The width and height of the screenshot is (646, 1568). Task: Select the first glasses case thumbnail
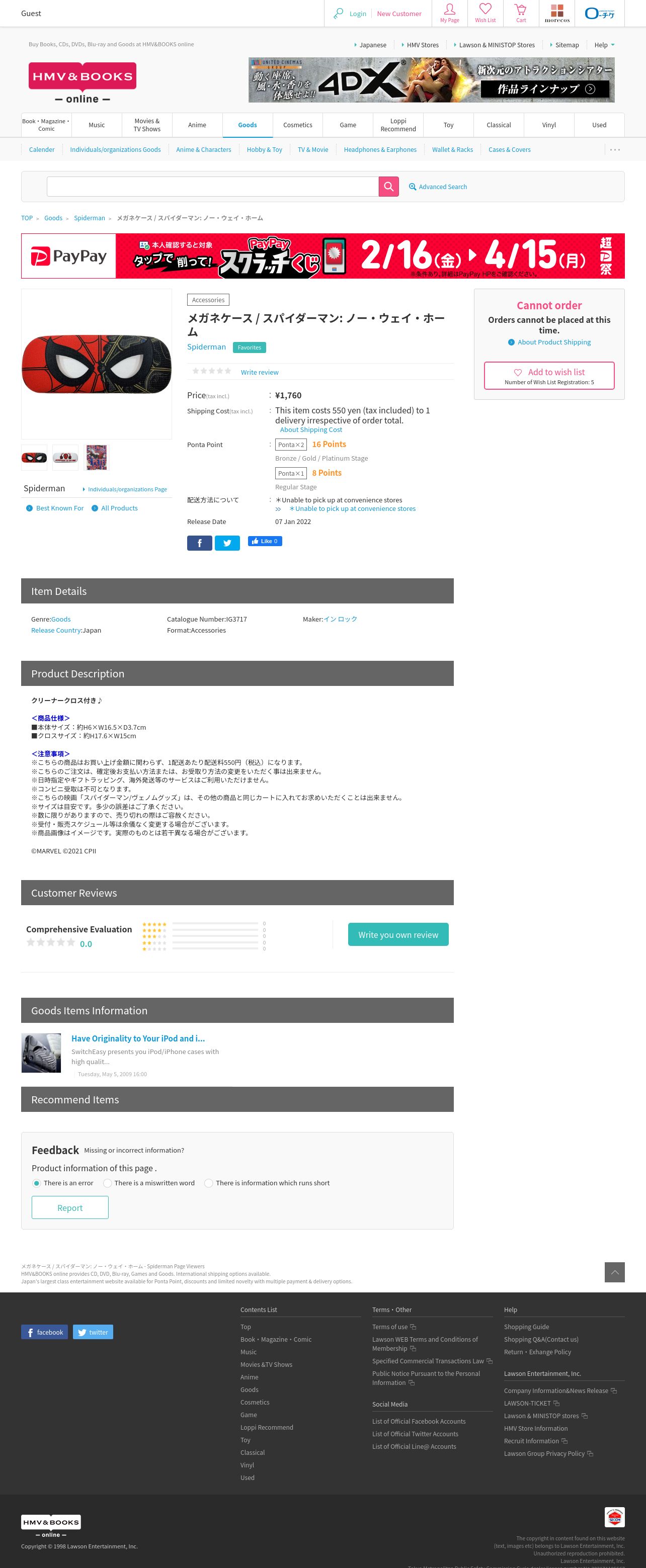[34, 457]
